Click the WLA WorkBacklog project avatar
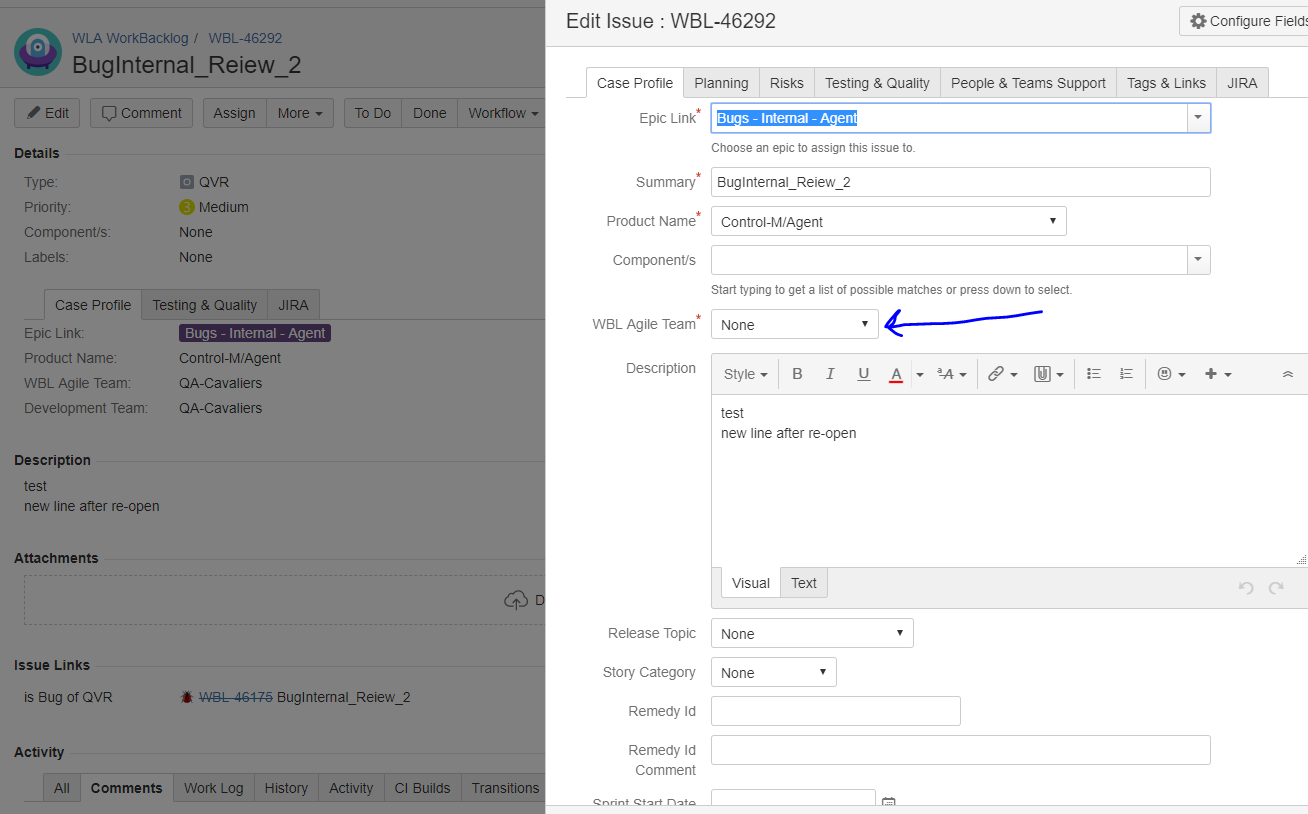Viewport: 1308px width, 814px height. click(38, 52)
